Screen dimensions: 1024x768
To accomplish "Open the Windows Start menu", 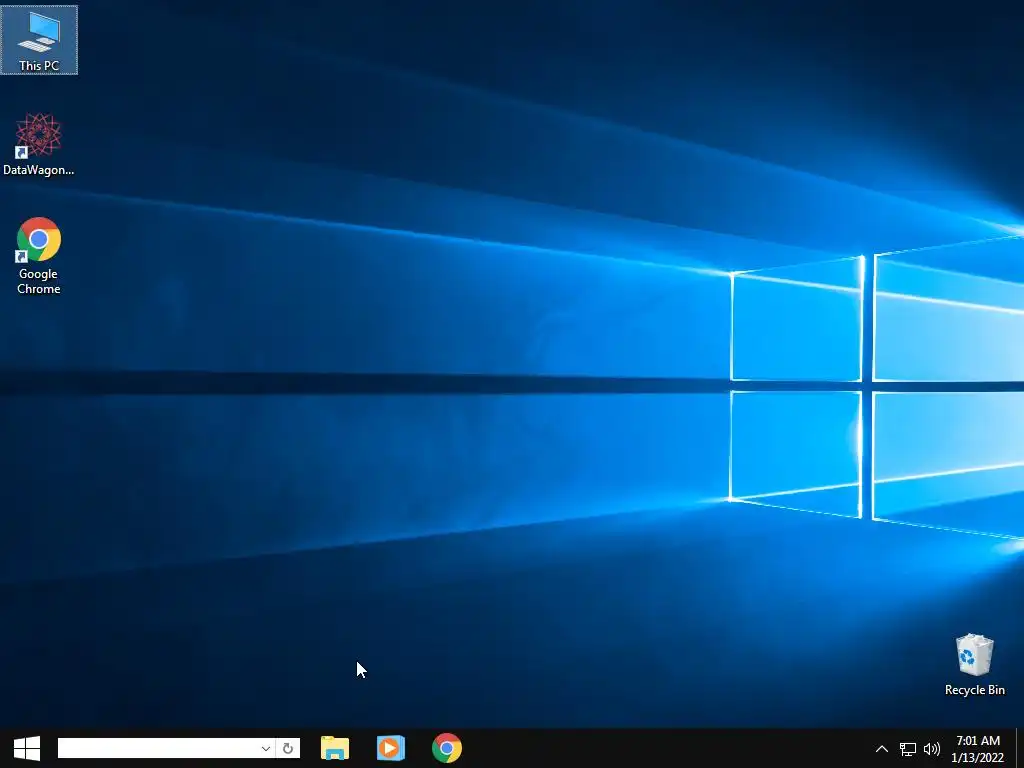I will tap(27, 748).
